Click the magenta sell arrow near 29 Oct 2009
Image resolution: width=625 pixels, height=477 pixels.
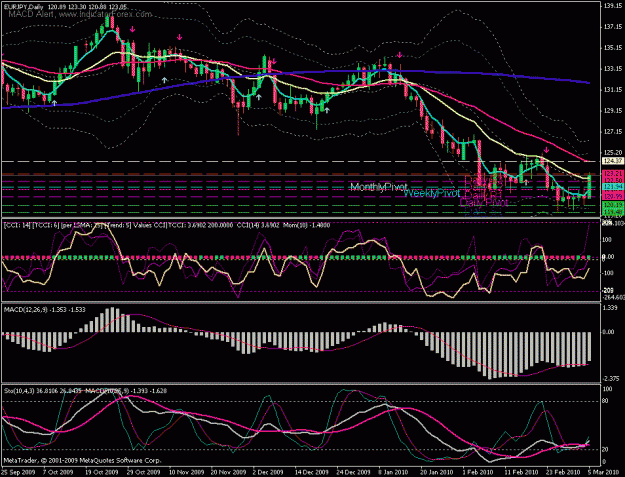coord(132,29)
